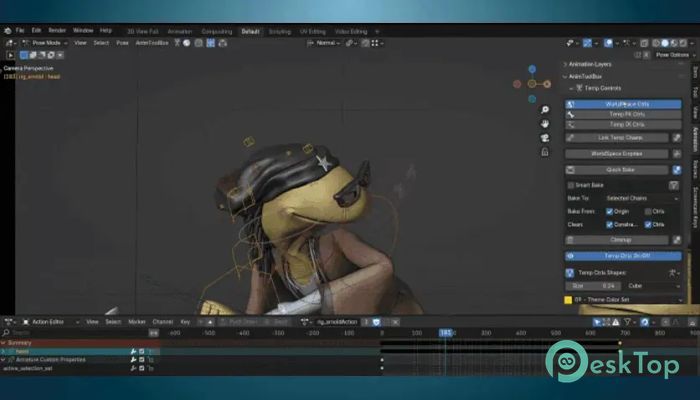Toggle the Temp Ctrls Shapes blue icon
Viewport: 700px width, 400px height.
(x=570, y=273)
